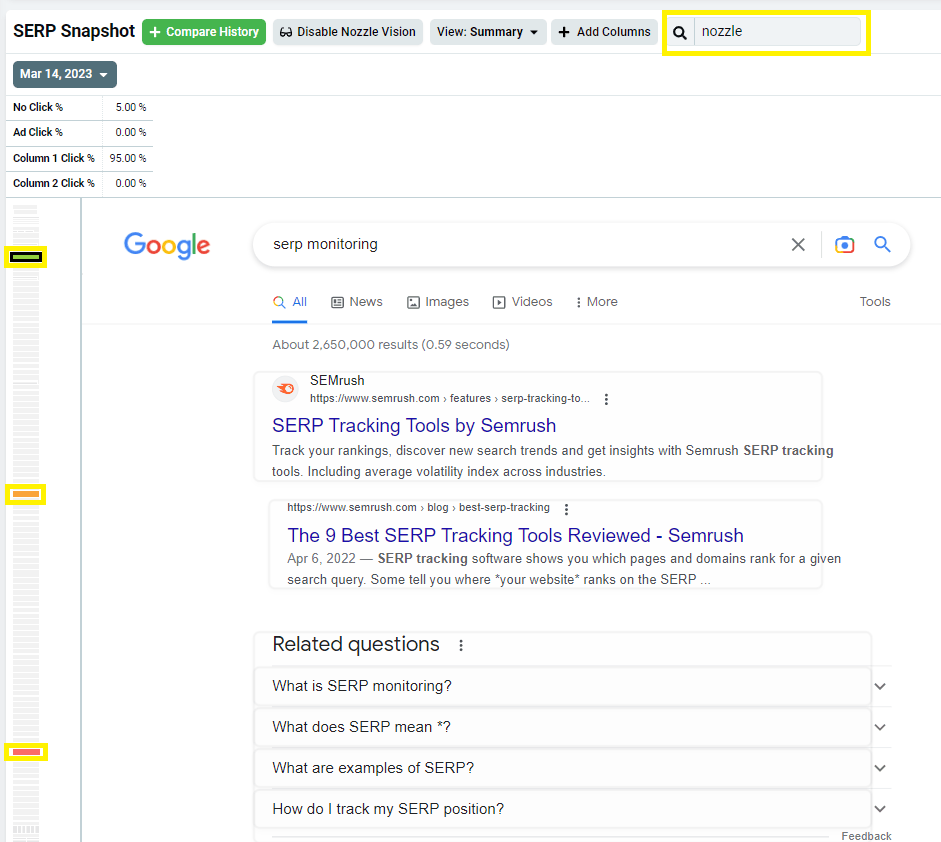Select the All search tab
This screenshot has height=842, width=941.
[x=290, y=302]
